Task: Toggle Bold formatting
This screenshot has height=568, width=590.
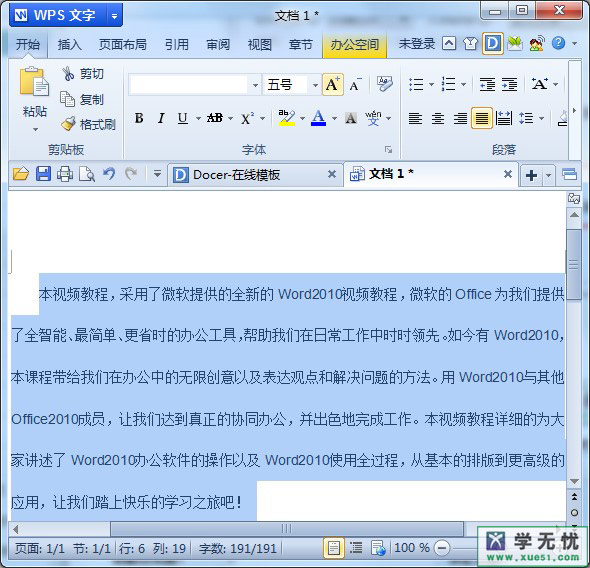Action: pyautogui.click(x=139, y=118)
